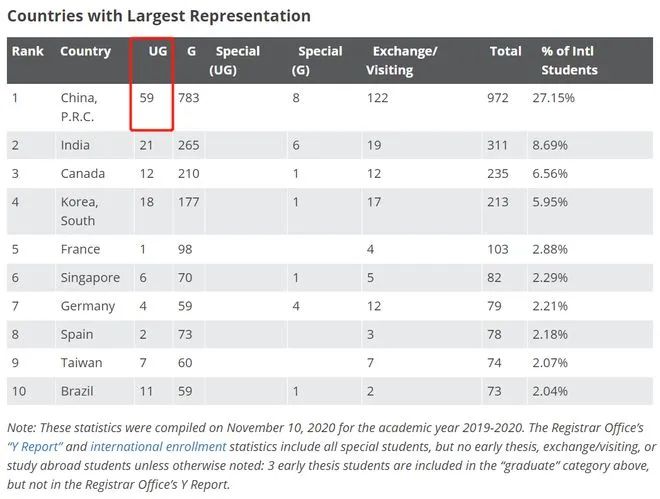Select the Total column header
The width and height of the screenshot is (660, 499).
tap(504, 51)
